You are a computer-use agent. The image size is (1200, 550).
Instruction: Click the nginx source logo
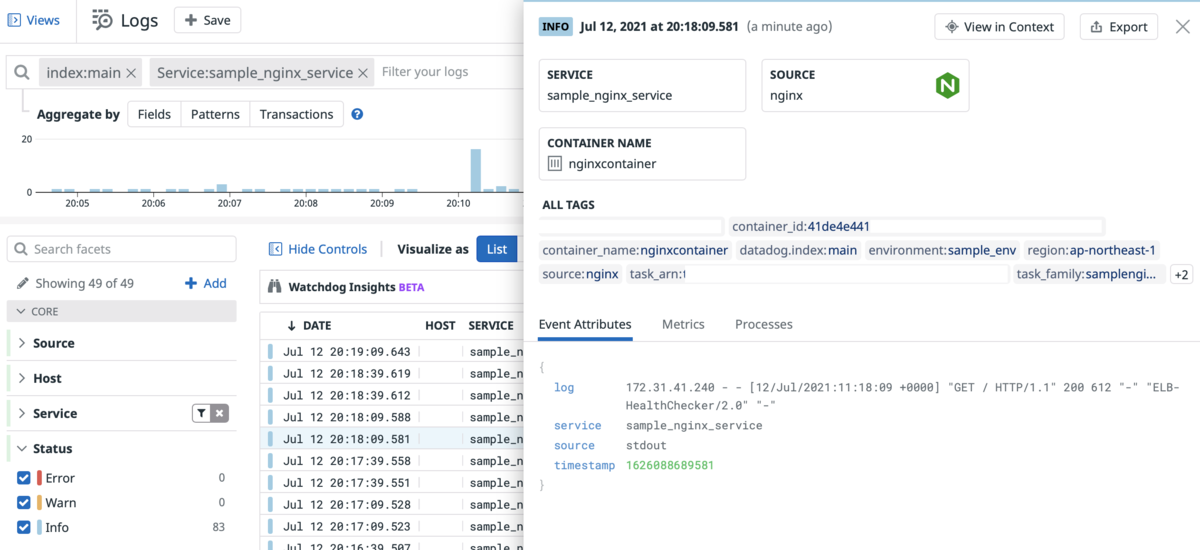[947, 86]
